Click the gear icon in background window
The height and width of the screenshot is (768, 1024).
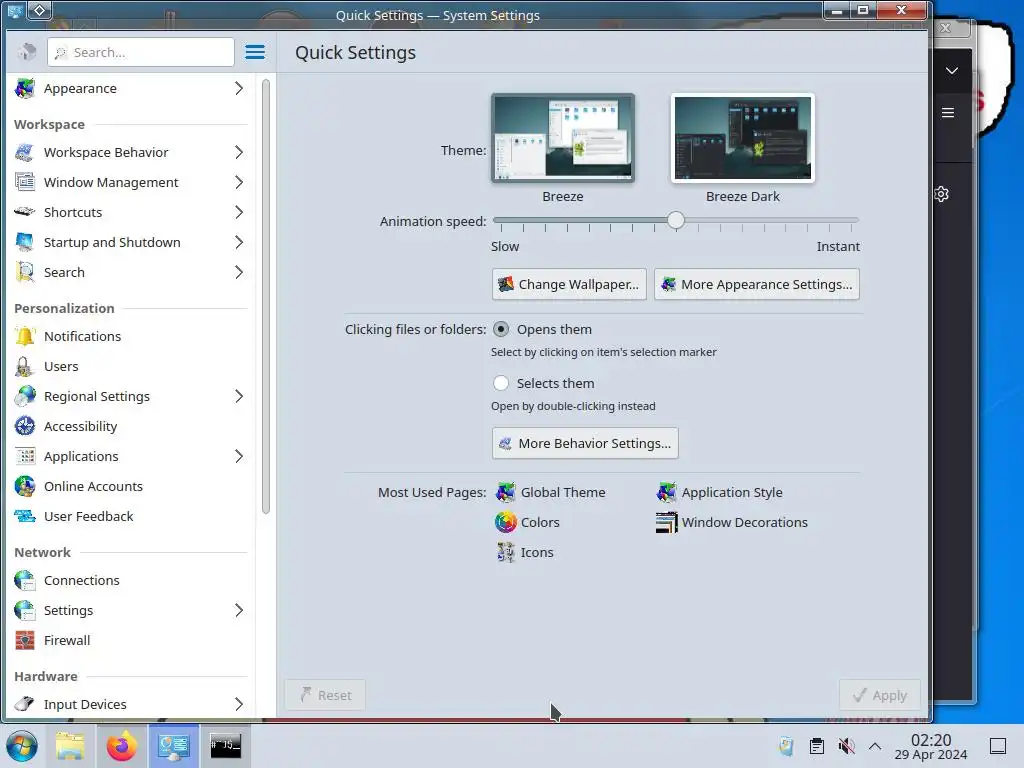coord(941,194)
